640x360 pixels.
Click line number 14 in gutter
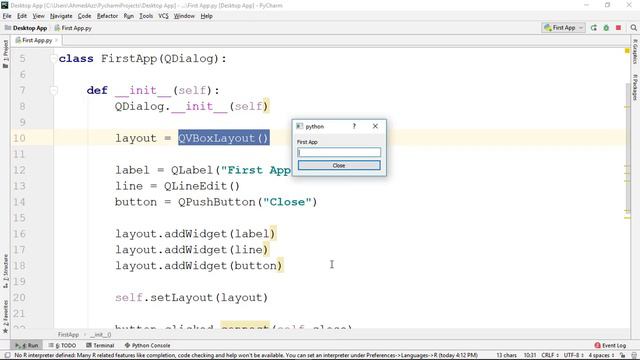click(x=19, y=202)
